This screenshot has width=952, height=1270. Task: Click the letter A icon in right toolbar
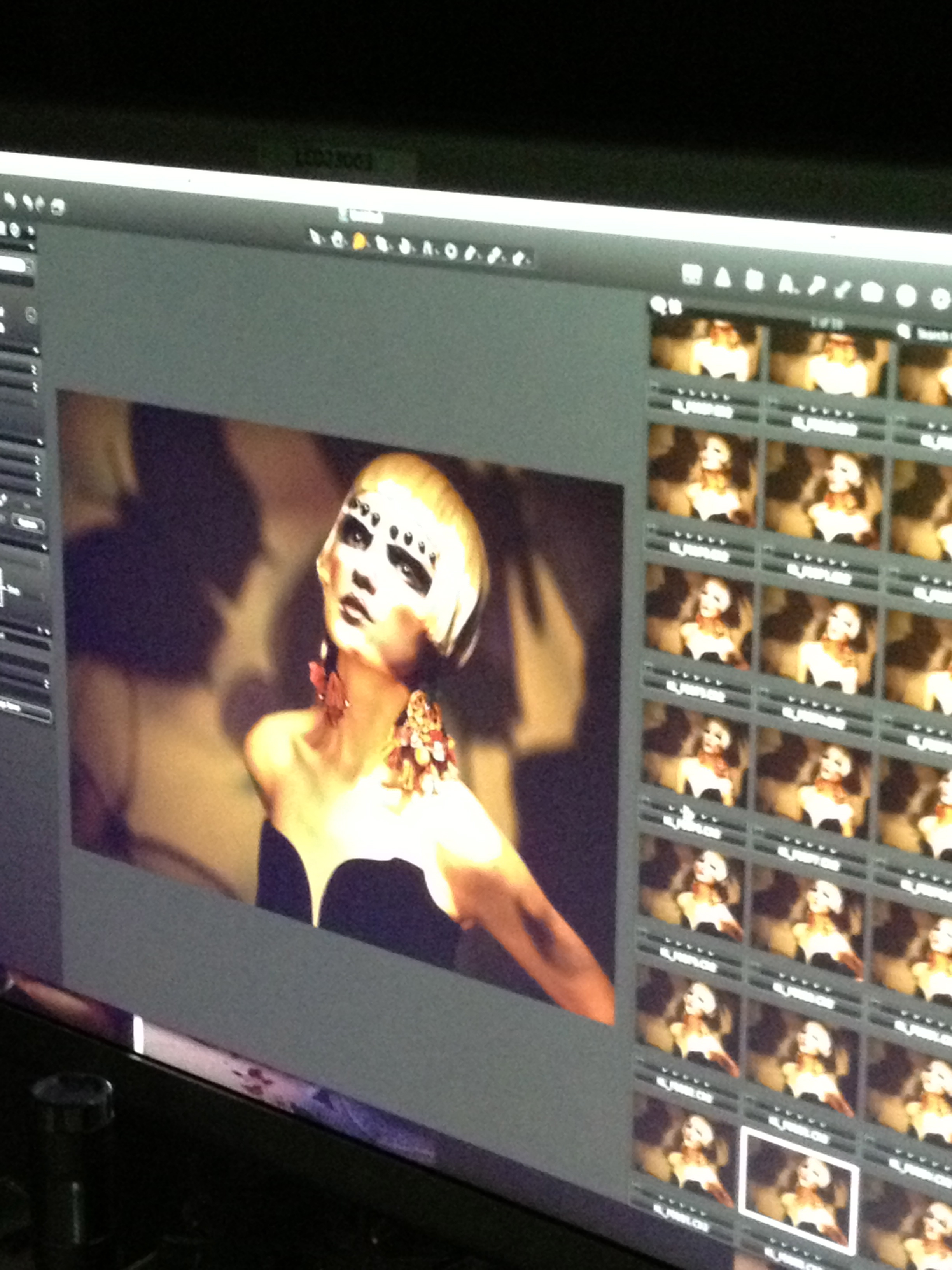[x=786, y=284]
